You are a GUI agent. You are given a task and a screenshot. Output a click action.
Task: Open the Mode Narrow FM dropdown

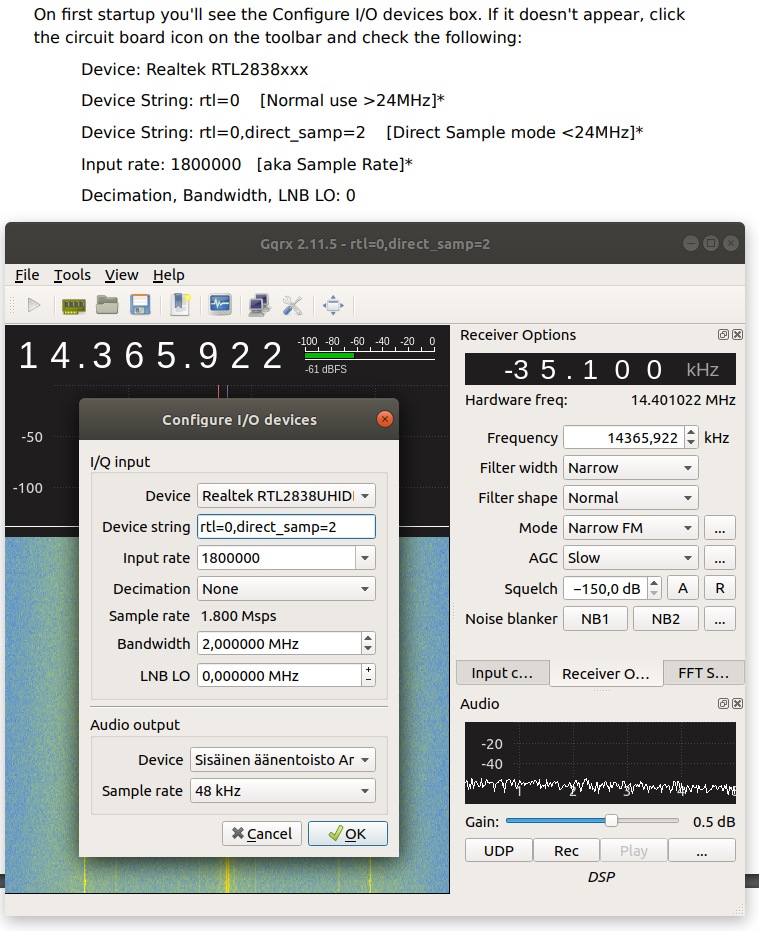pyautogui.click(x=631, y=528)
